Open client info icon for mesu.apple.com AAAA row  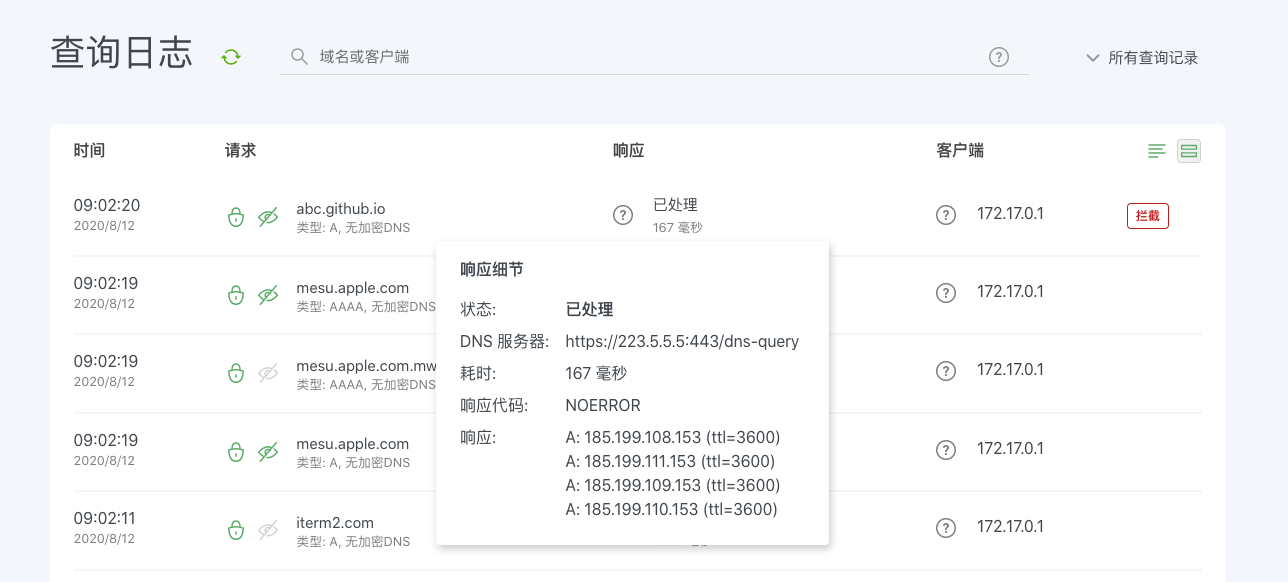pos(946,292)
